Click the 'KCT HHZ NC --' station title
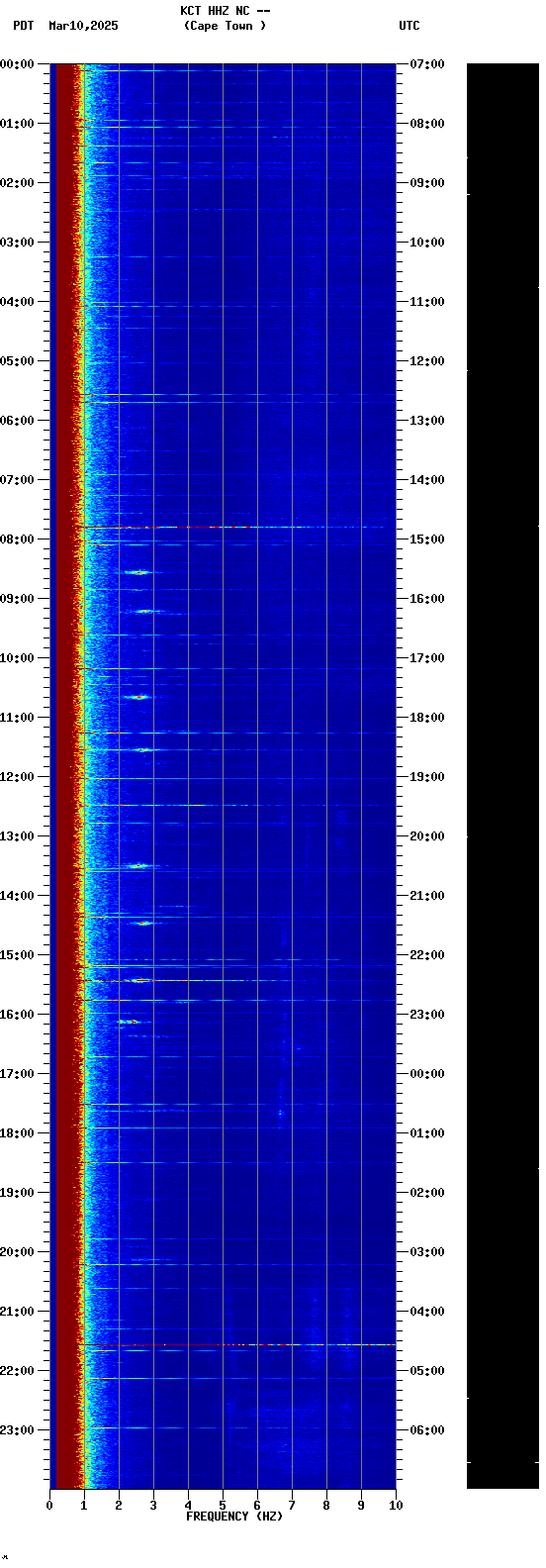Image resolution: width=546 pixels, height=1568 pixels. coord(226,11)
